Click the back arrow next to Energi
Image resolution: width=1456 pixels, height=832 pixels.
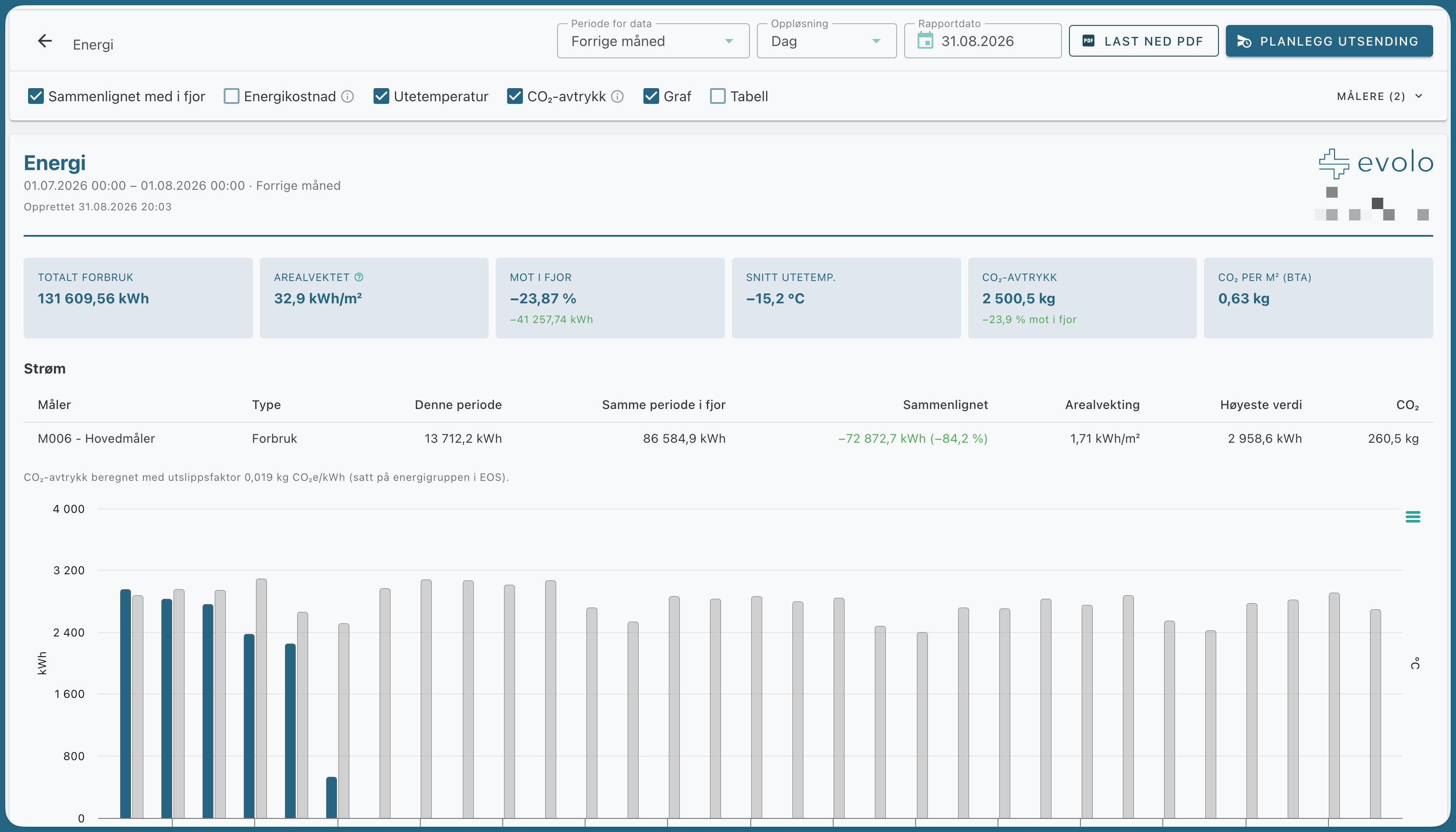click(x=45, y=41)
